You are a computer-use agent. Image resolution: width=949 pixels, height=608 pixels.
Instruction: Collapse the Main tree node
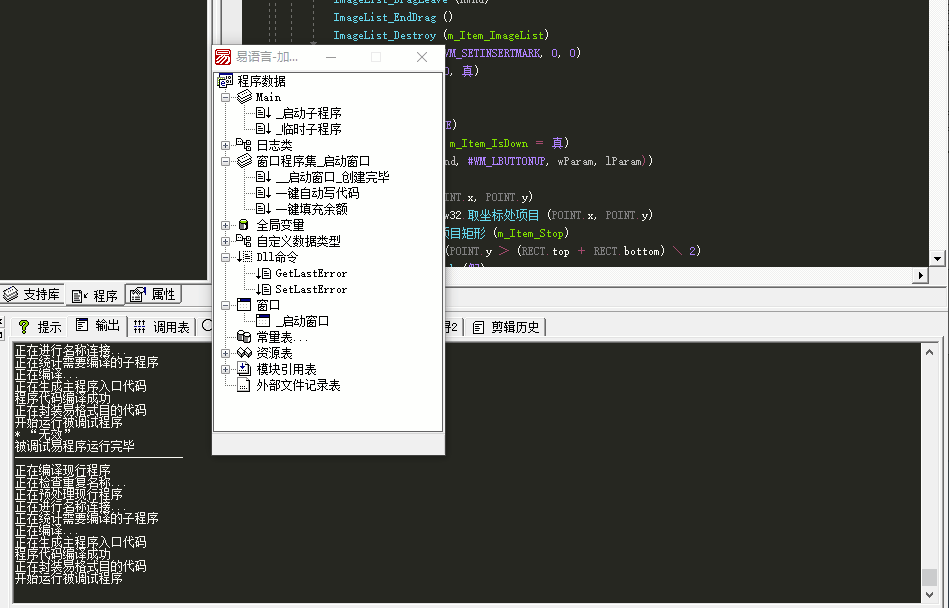pos(226,97)
